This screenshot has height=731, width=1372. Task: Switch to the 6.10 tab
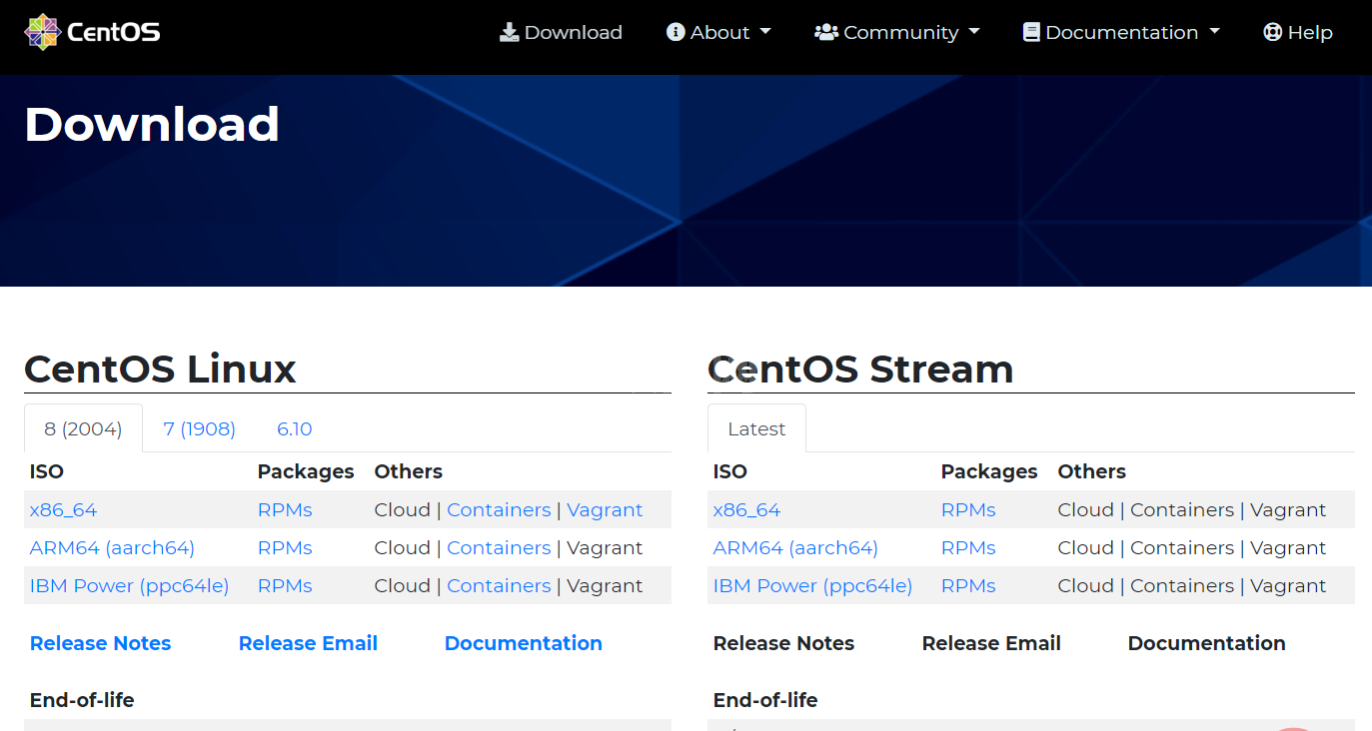pos(294,429)
